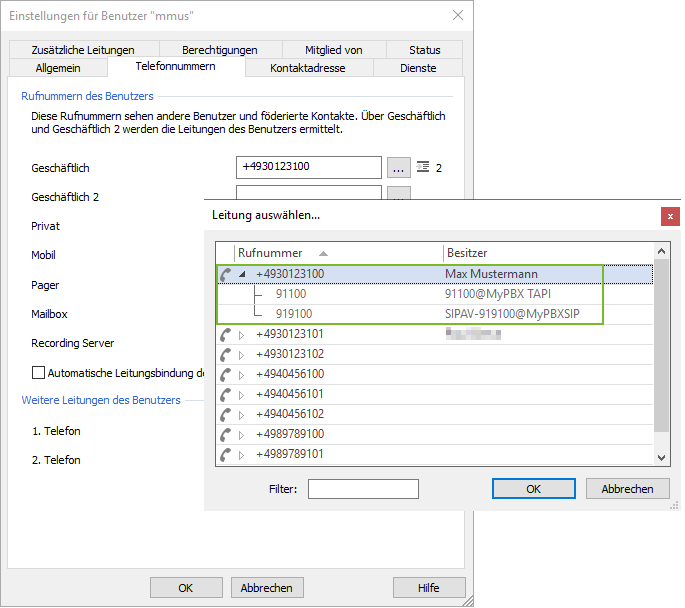Click the phone icon beside +4930123101
Image resolution: width=685 pixels, height=608 pixels.
(x=226, y=334)
